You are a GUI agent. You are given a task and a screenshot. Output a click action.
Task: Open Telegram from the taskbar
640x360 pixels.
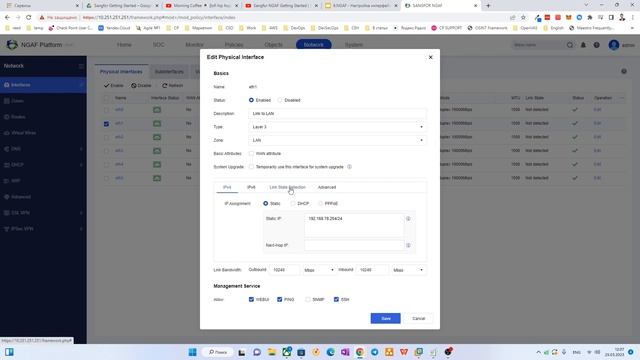point(374,352)
